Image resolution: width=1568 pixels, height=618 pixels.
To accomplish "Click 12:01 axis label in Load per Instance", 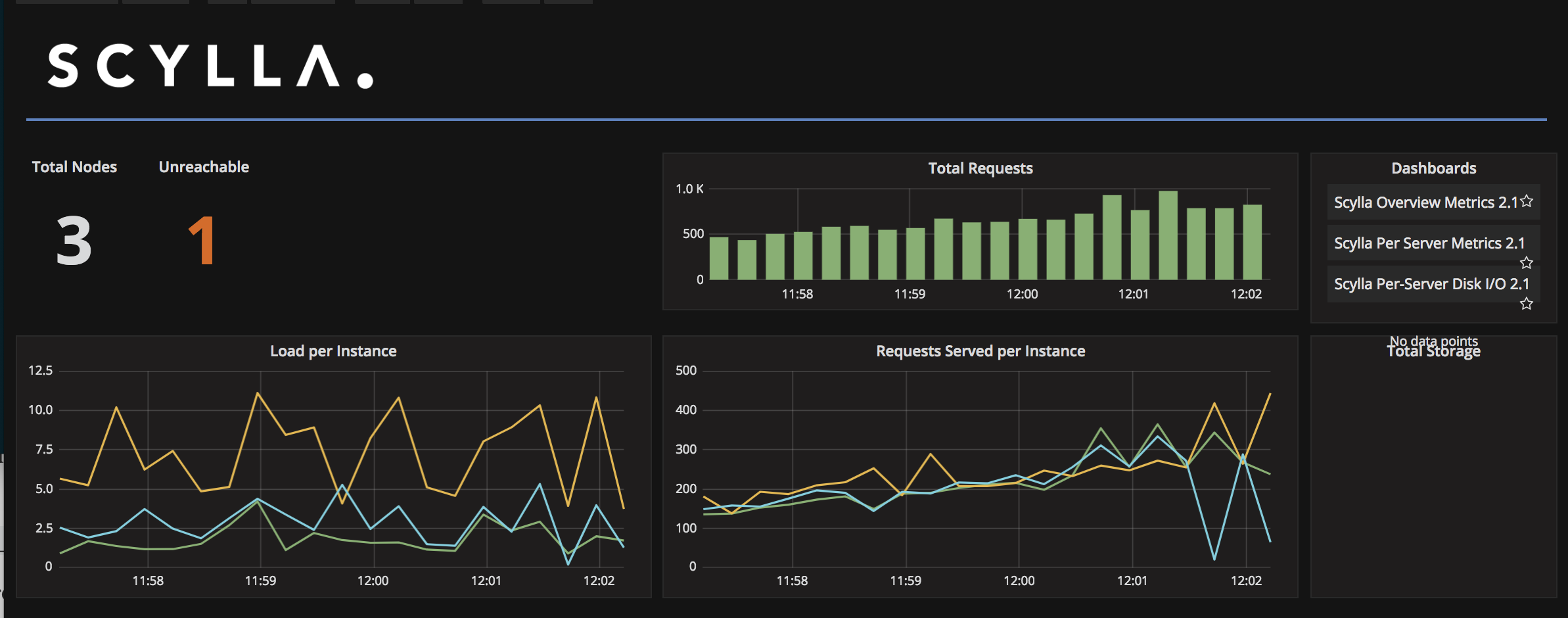I will pyautogui.click(x=486, y=581).
